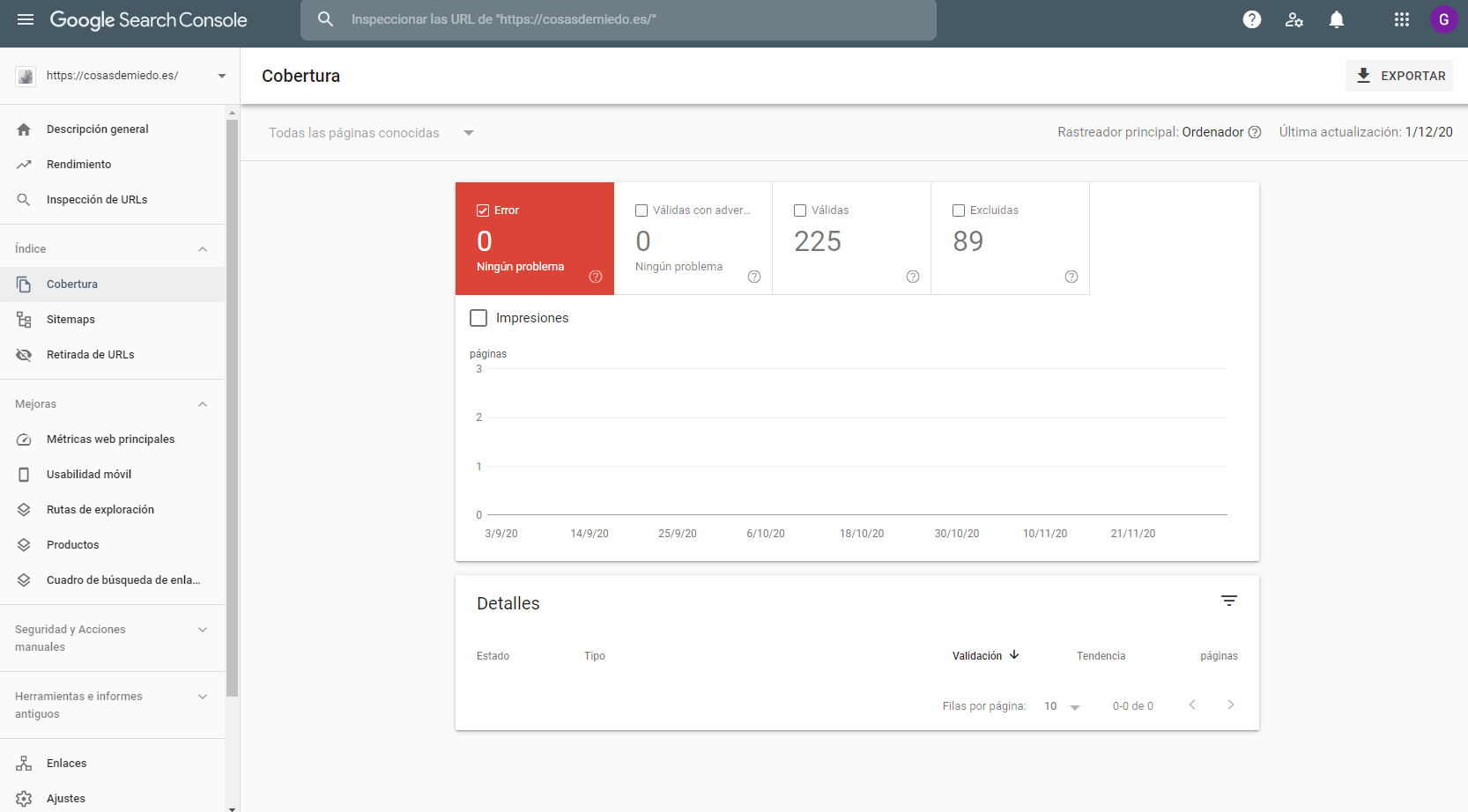Screen dimensions: 1468x812
Task: Click the Sitemaps tree icon
Action: (x=24, y=320)
